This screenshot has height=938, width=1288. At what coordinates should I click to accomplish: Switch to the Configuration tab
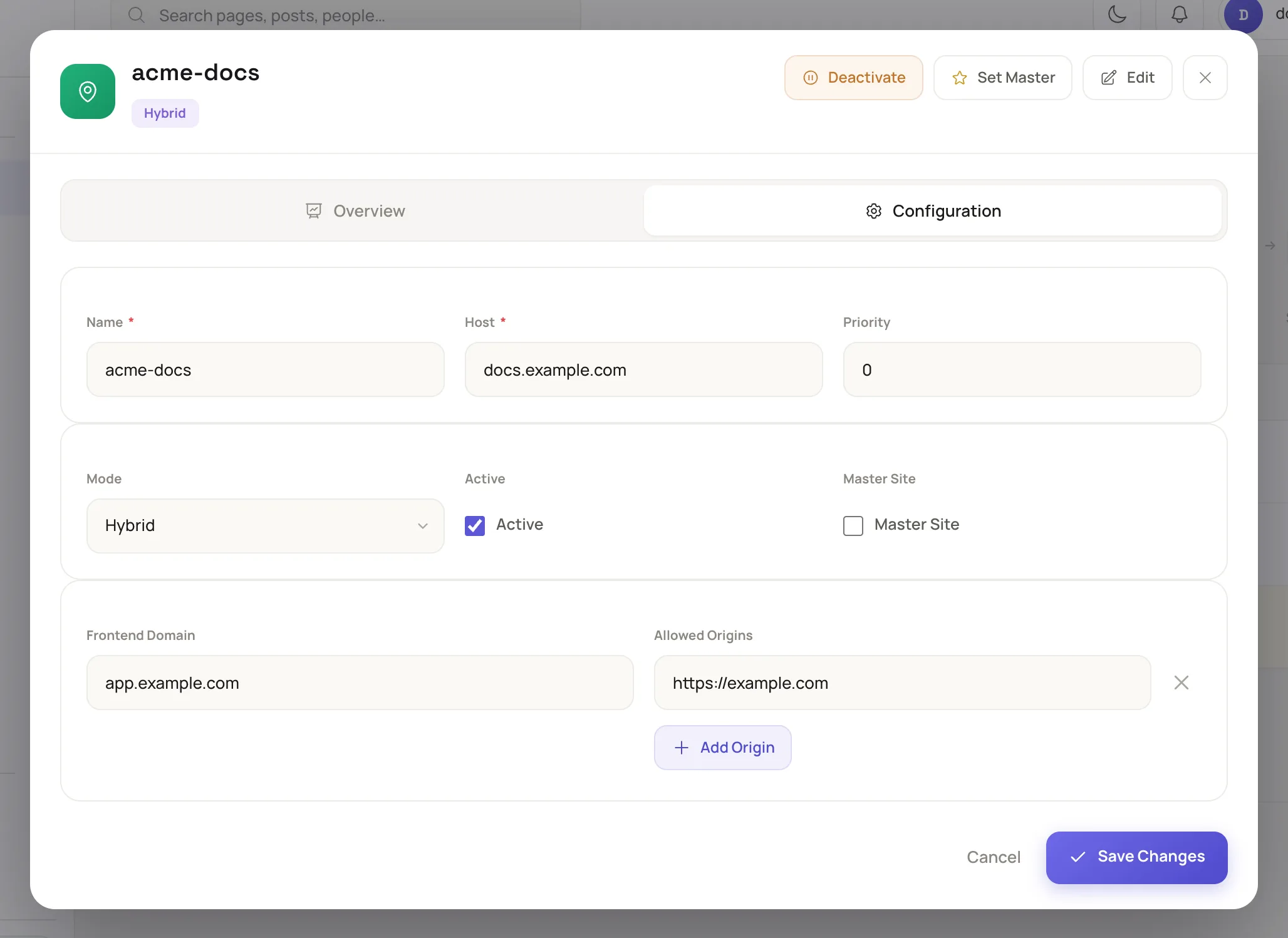[933, 211]
